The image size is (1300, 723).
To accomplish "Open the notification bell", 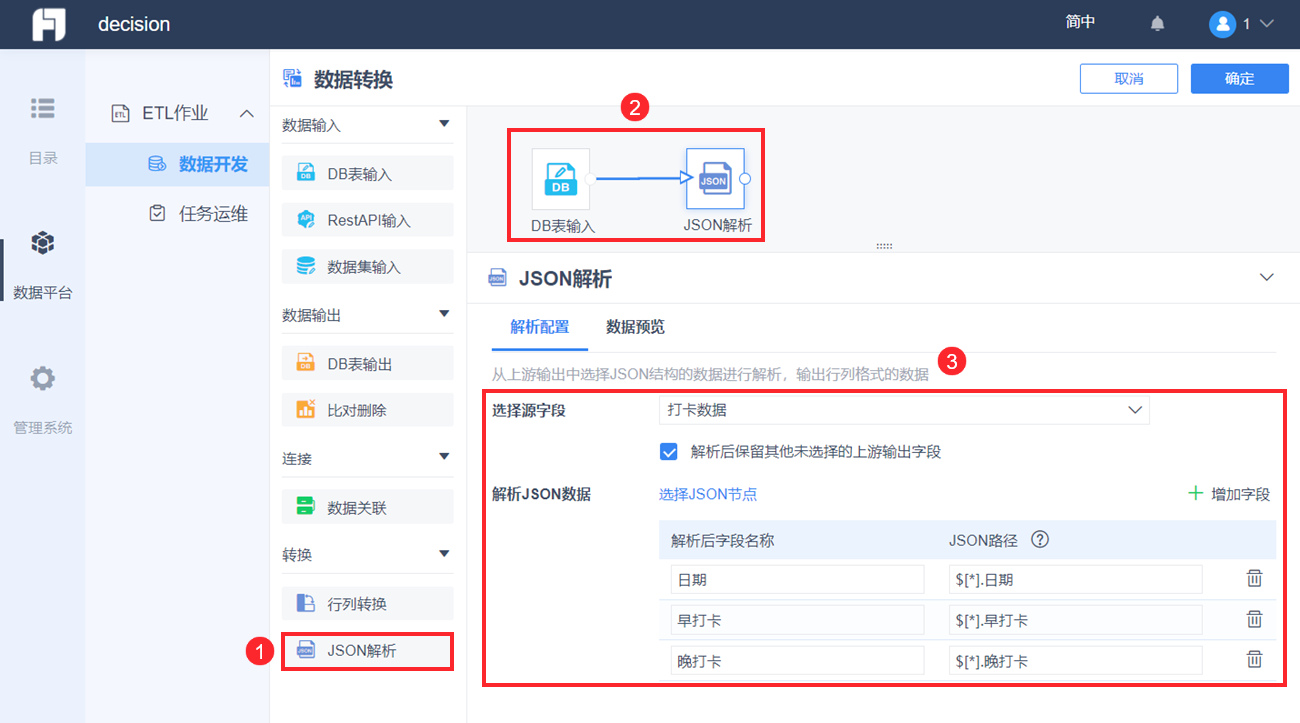I will [x=1158, y=24].
